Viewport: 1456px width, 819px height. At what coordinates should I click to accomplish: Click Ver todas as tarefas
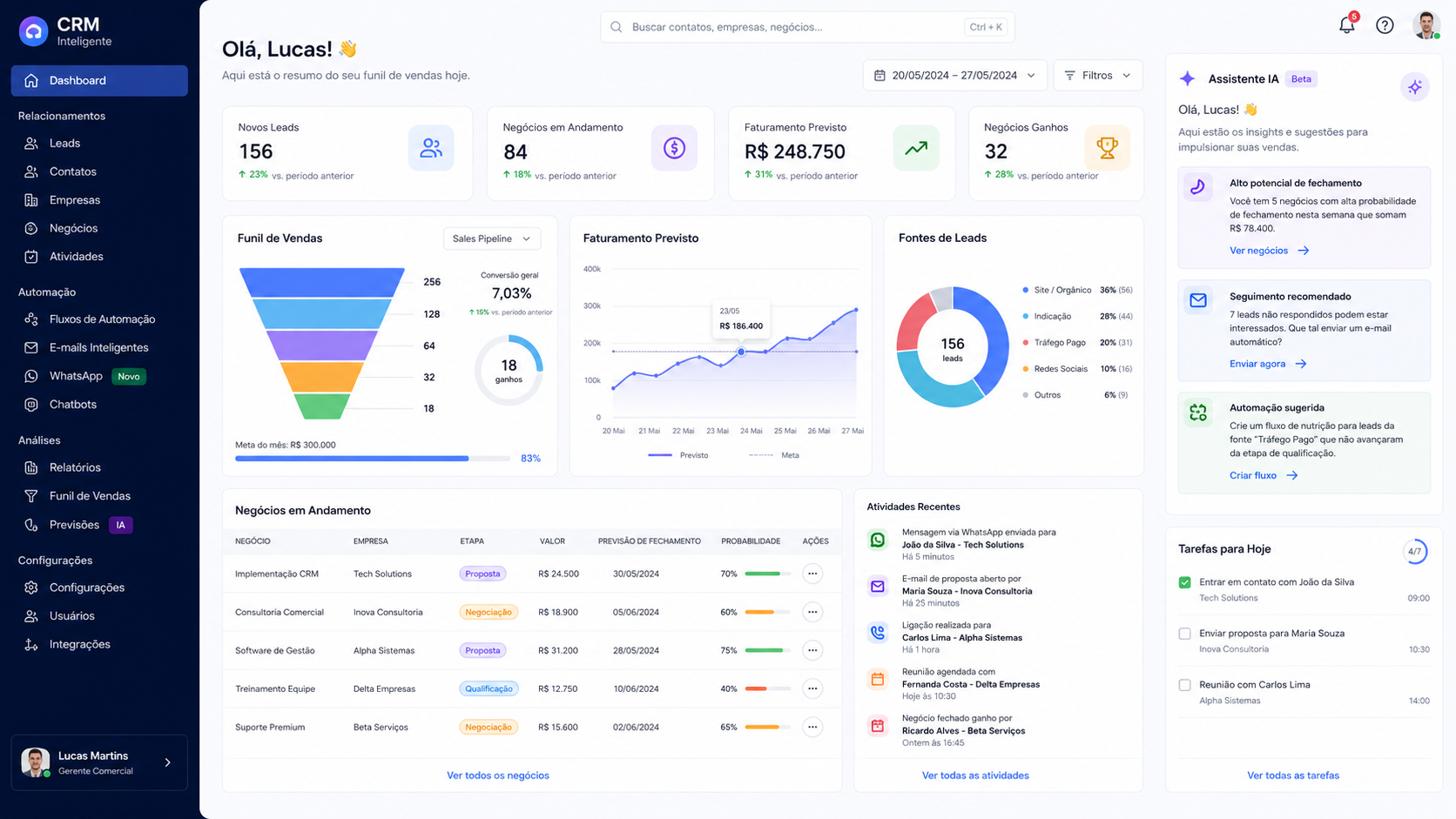tap(1293, 775)
